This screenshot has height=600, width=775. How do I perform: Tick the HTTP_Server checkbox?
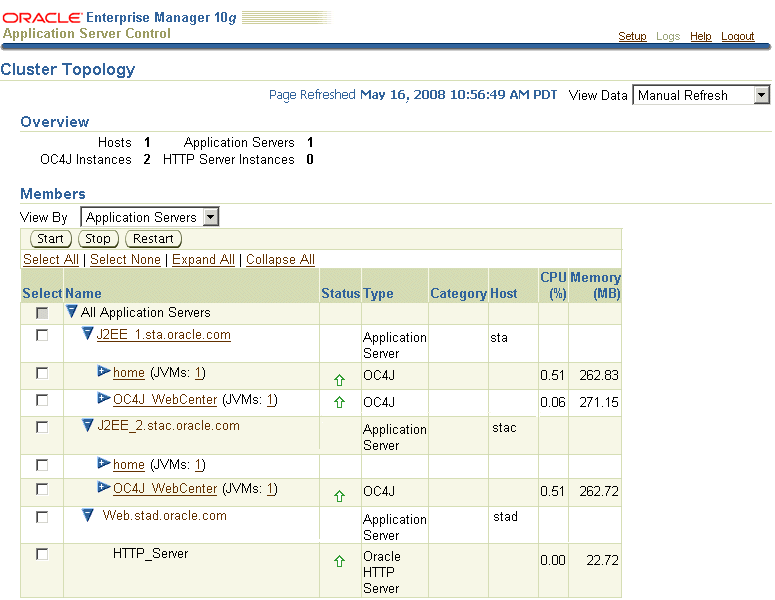[x=43, y=555]
